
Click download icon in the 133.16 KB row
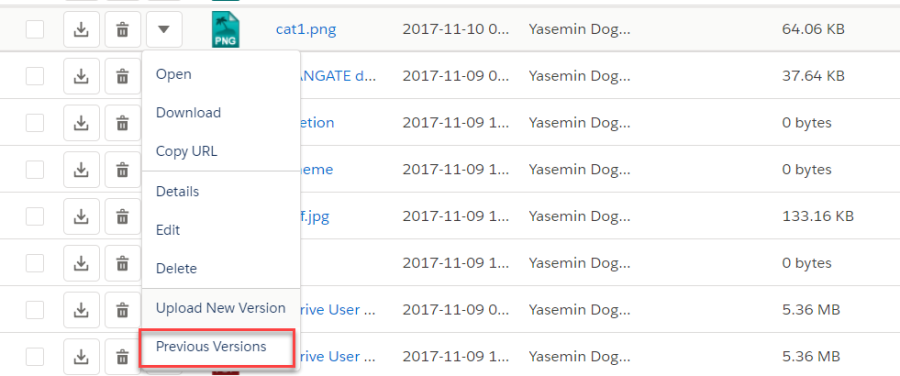[x=82, y=216]
